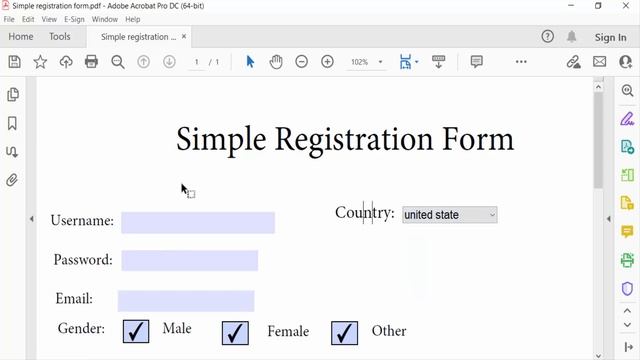Add file to Starred with star icon

40,62
